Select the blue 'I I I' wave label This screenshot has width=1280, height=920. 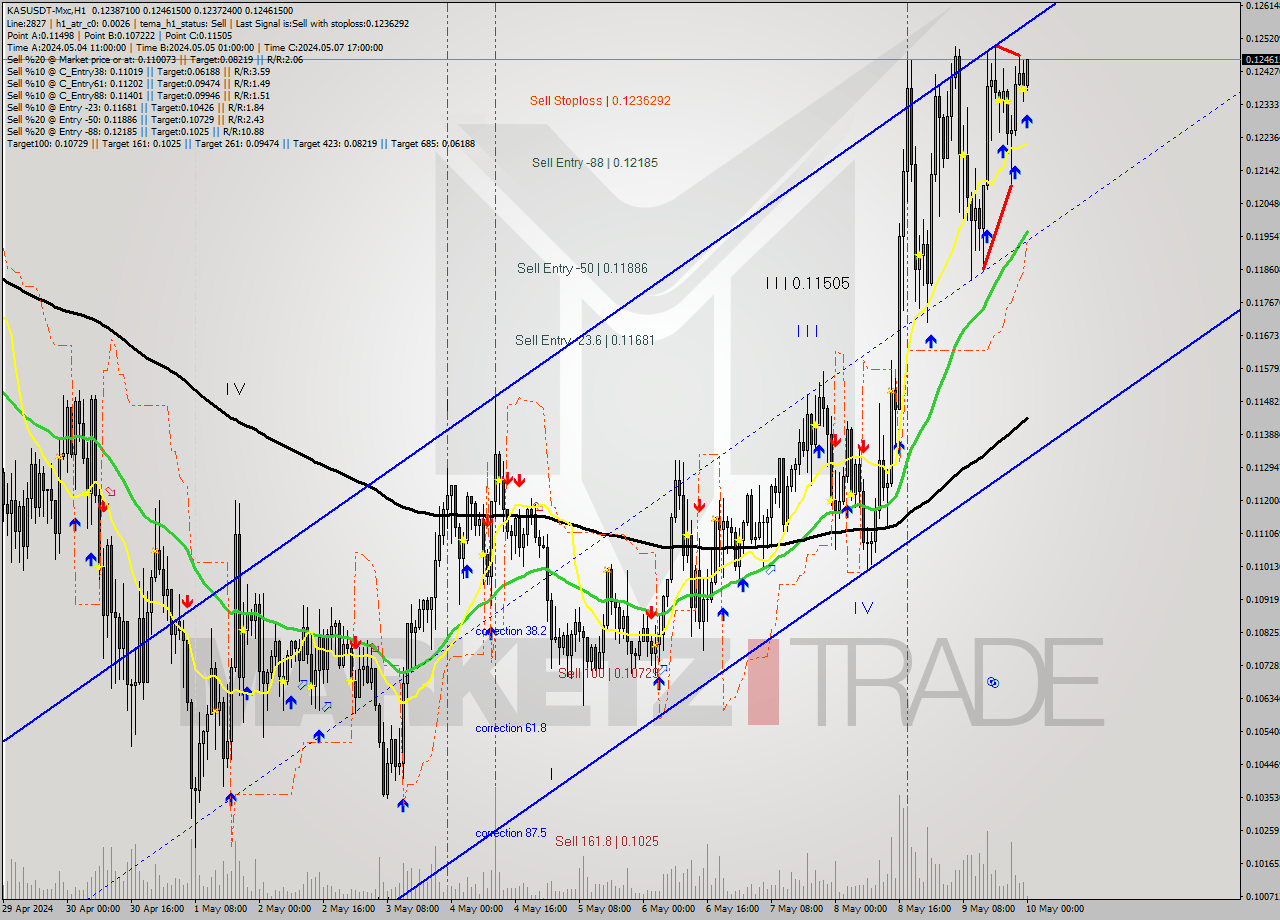(808, 331)
